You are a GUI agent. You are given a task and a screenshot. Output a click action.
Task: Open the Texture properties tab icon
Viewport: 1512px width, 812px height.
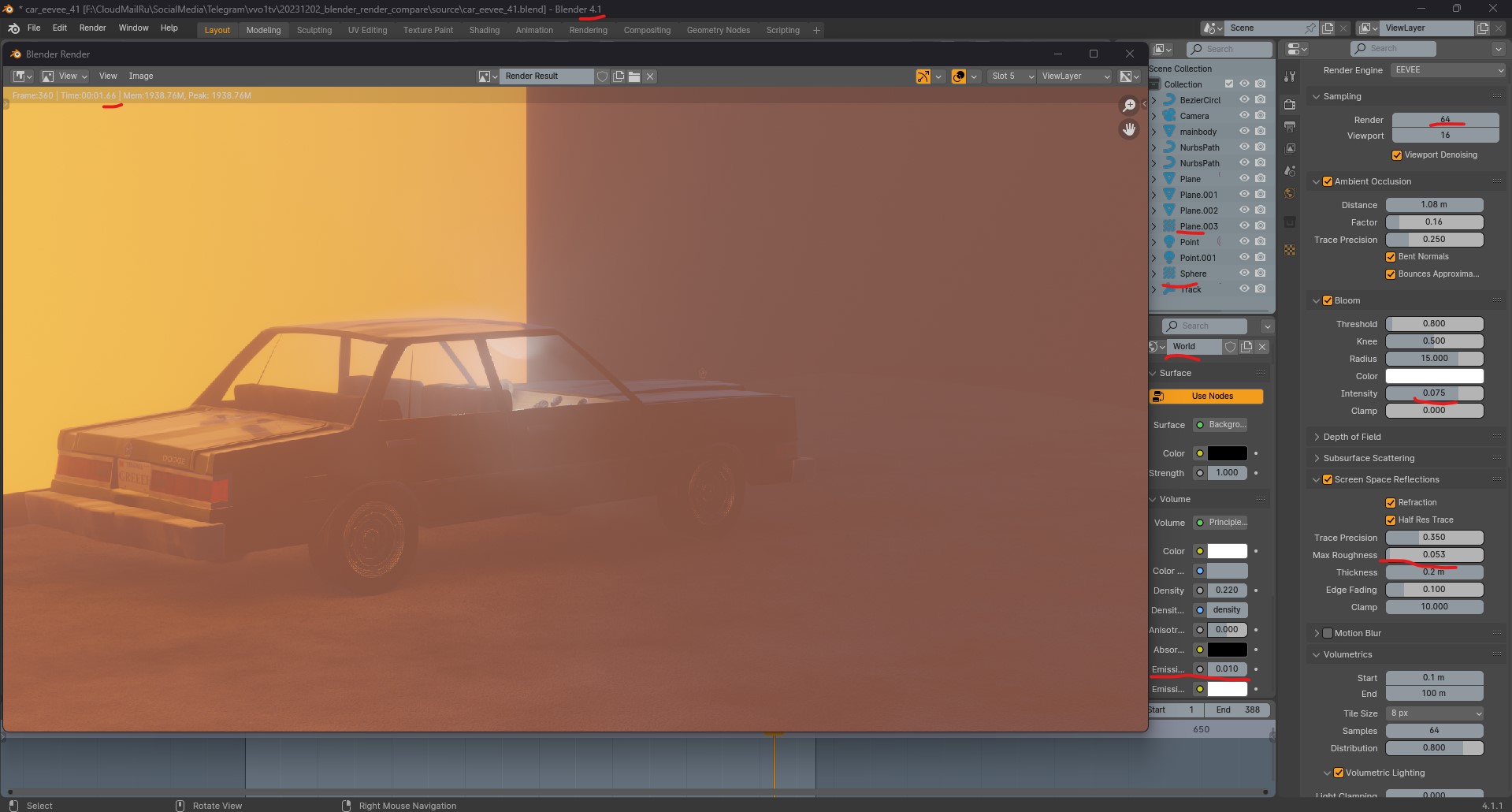tap(1290, 250)
